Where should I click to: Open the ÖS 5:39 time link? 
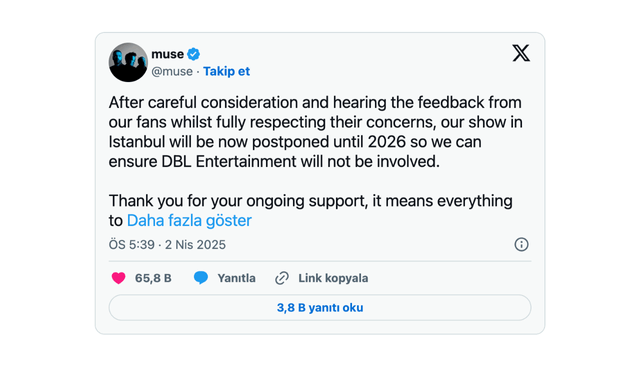(x=132, y=244)
